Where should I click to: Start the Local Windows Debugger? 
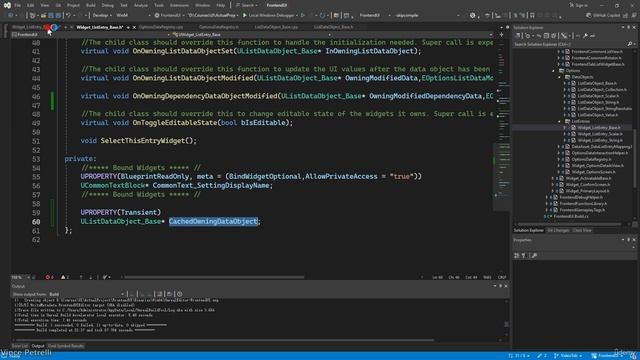click(268, 16)
